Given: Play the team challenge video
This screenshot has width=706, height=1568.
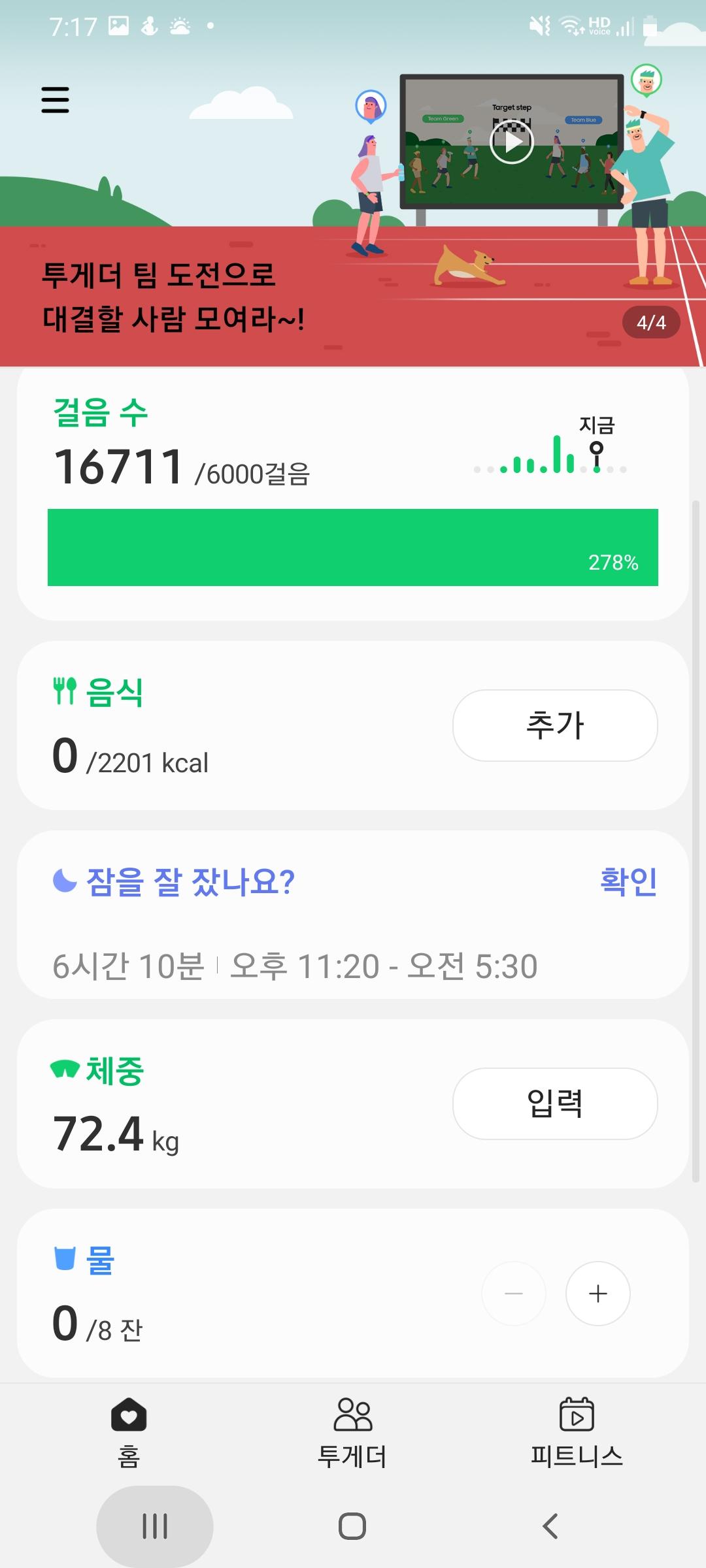Looking at the screenshot, I should pos(512,142).
